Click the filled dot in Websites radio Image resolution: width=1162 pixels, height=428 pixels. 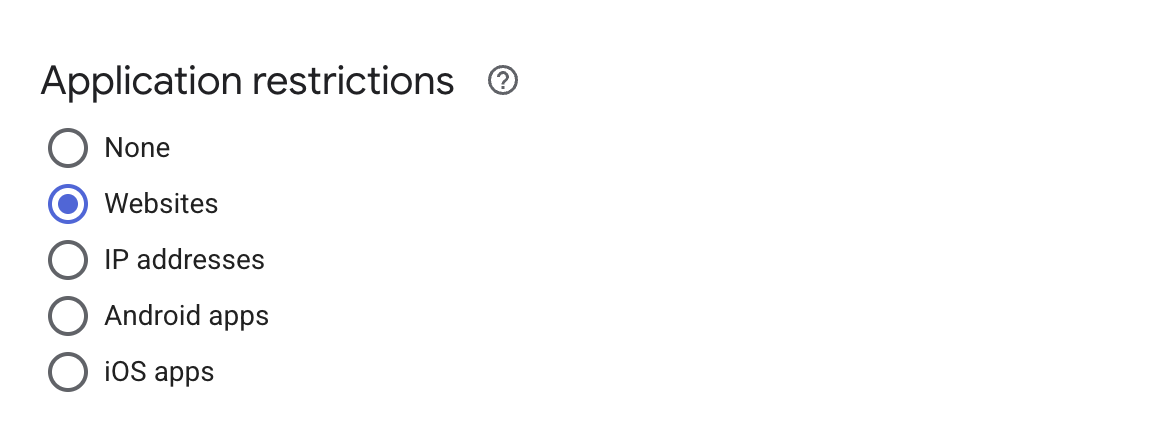click(67, 205)
